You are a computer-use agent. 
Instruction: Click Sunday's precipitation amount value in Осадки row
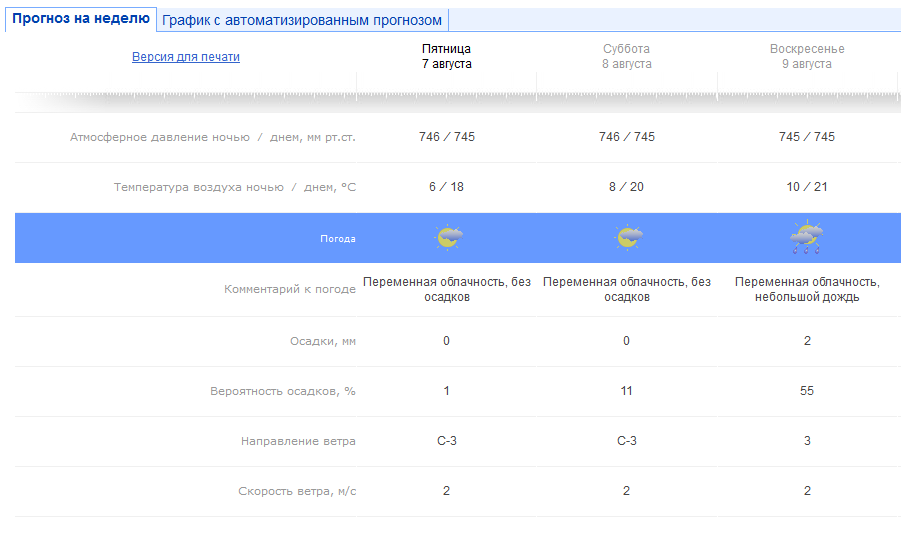806,341
